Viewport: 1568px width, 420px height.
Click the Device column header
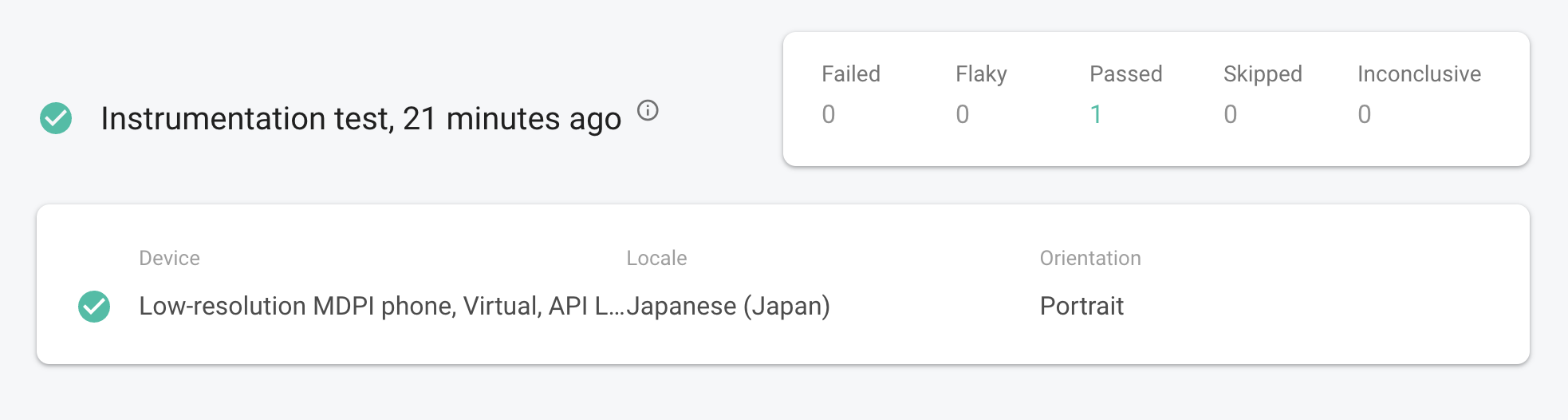169,259
